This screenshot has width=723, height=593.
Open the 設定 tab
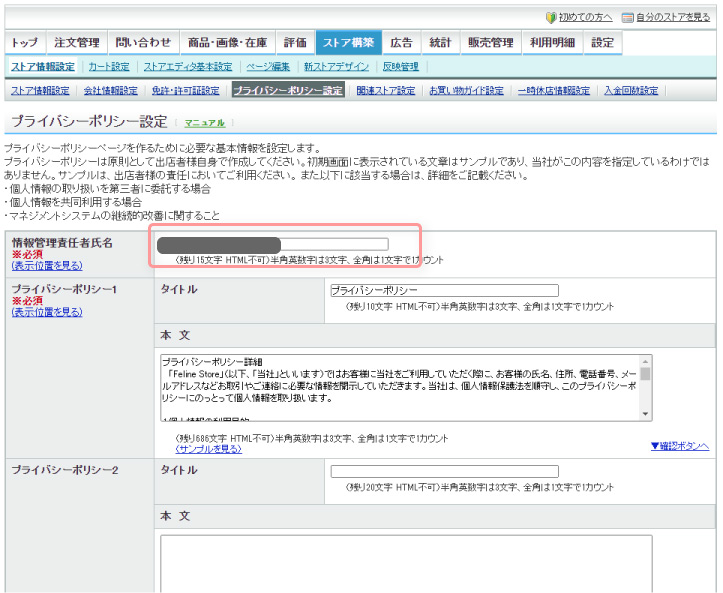tap(603, 43)
